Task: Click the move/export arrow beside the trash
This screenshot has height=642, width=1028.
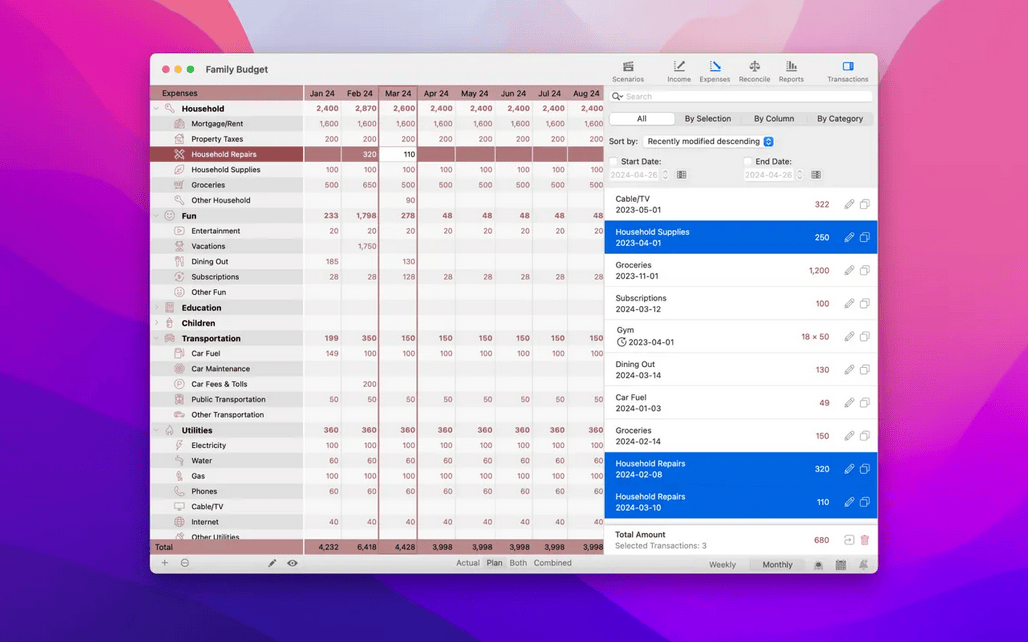Action: point(849,540)
